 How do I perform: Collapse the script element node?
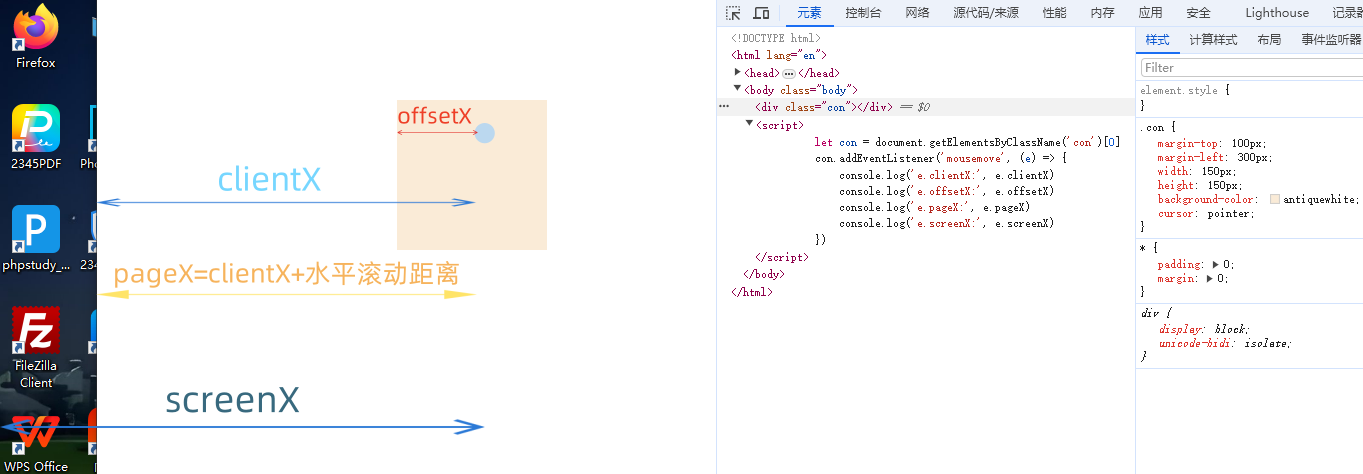(x=750, y=123)
